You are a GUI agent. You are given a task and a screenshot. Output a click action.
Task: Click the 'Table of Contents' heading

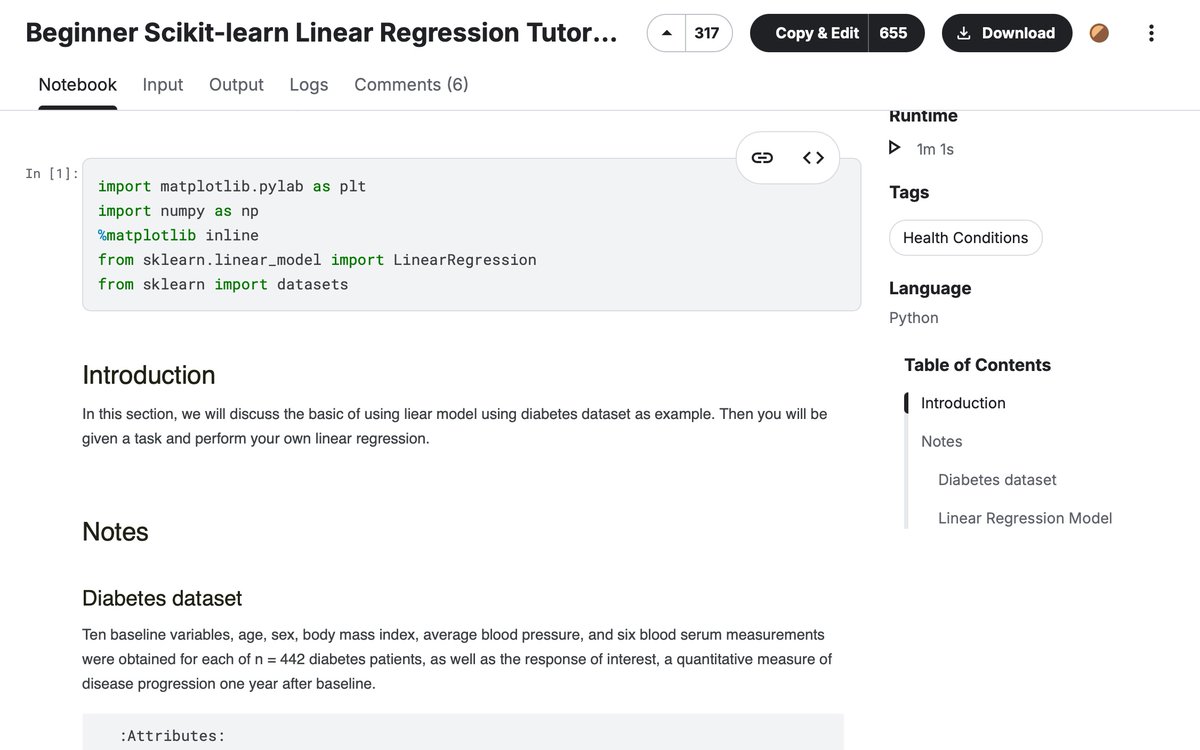(977, 365)
